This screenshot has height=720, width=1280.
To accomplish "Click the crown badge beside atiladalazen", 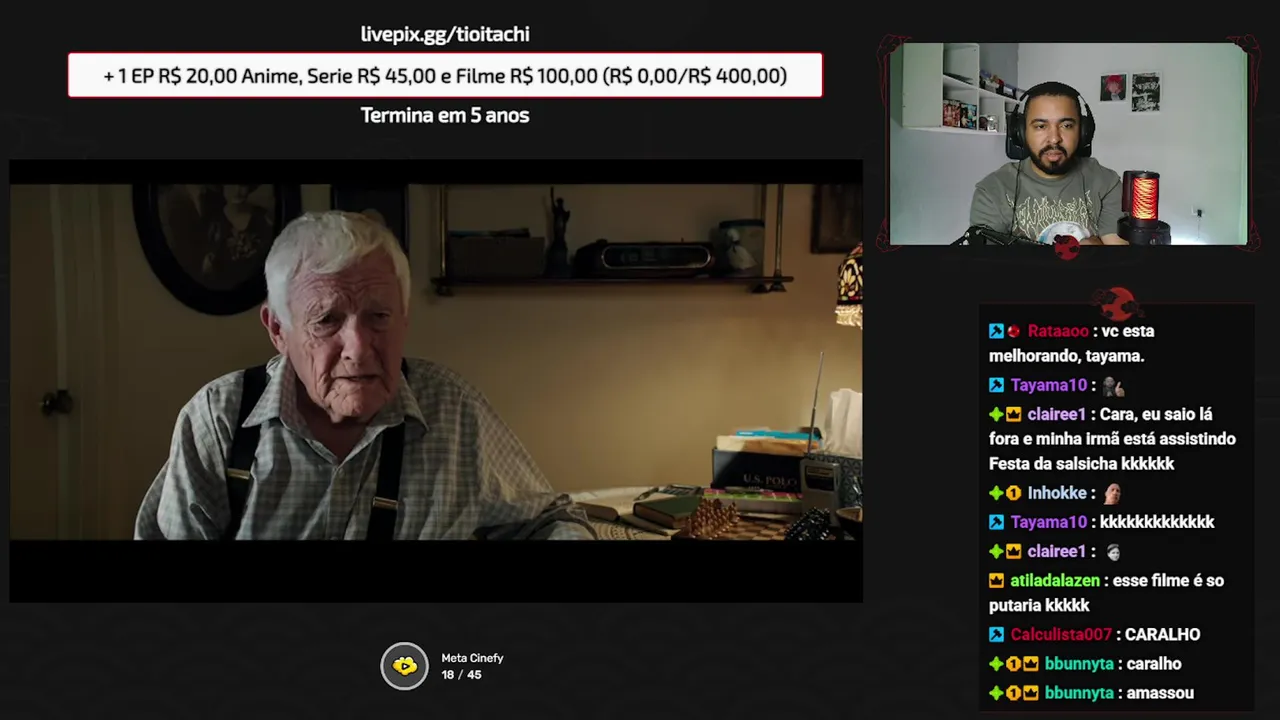I will pyautogui.click(x=996, y=580).
